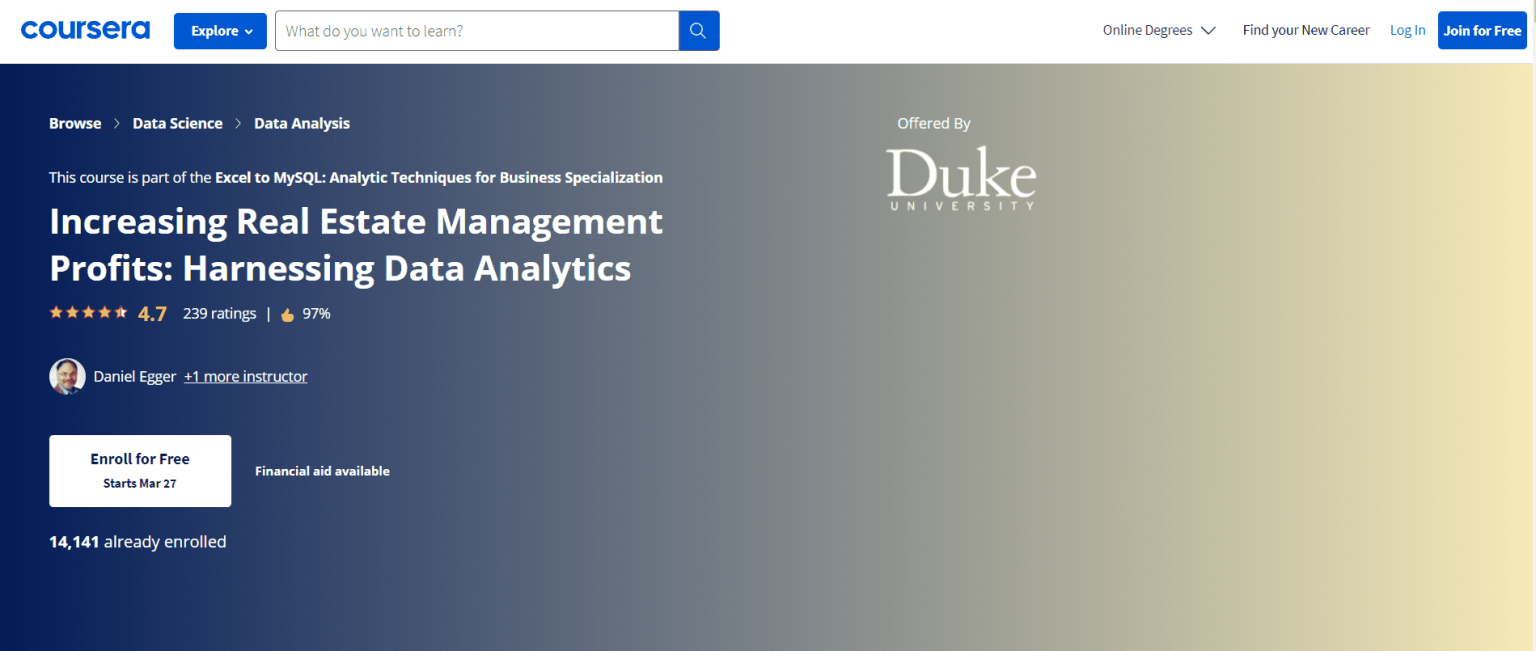The height and width of the screenshot is (651, 1536).
Task: Select the Data Analysis breadcrumb
Action: click(x=302, y=123)
